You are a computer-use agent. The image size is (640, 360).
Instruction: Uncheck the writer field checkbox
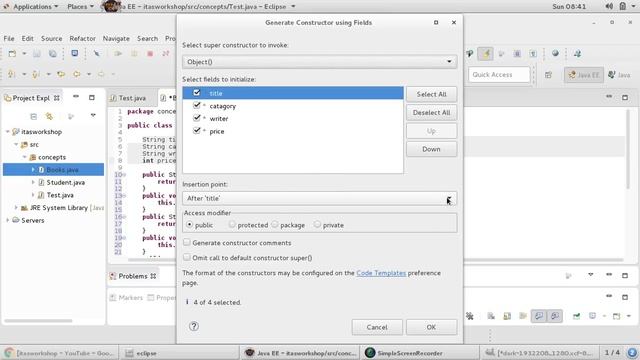click(197, 118)
